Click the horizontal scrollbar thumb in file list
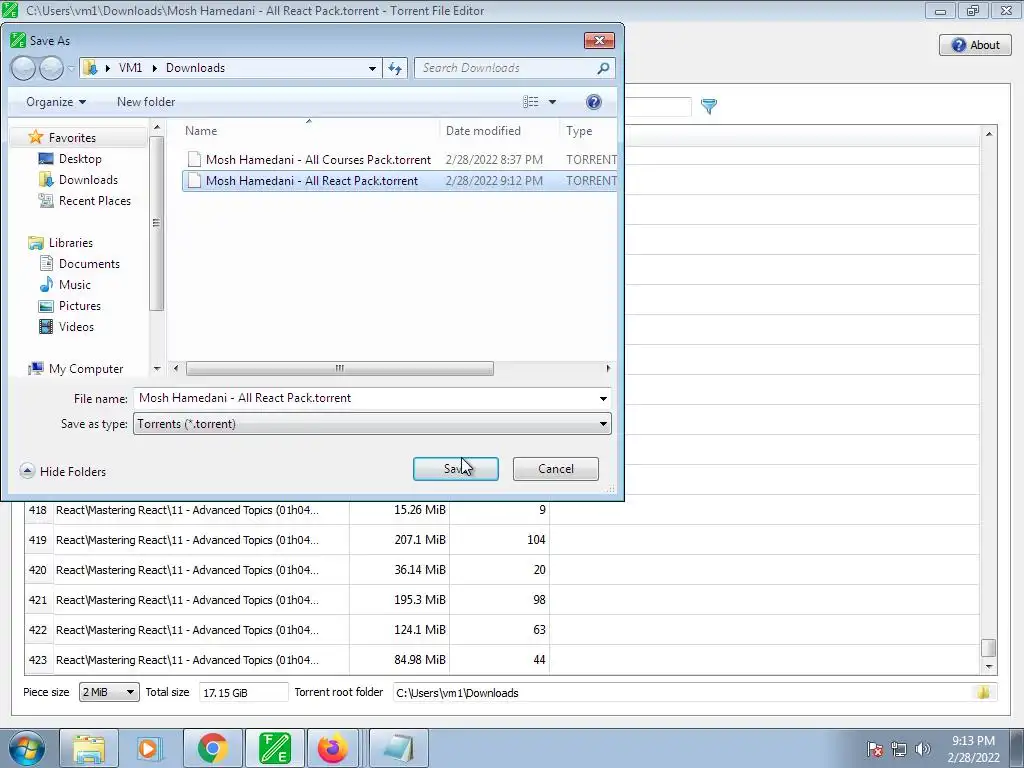 (x=340, y=368)
